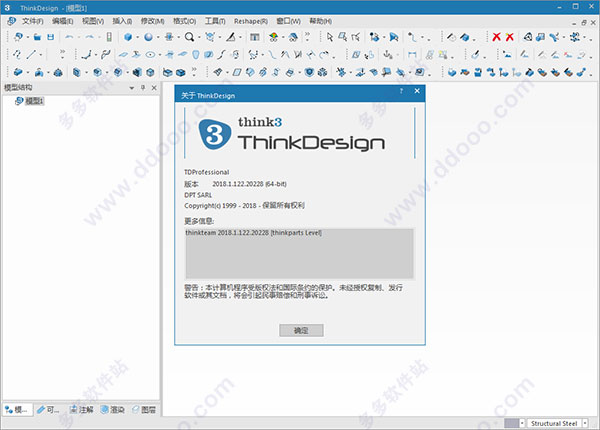Click the blue cube view icon

[x=128, y=37]
